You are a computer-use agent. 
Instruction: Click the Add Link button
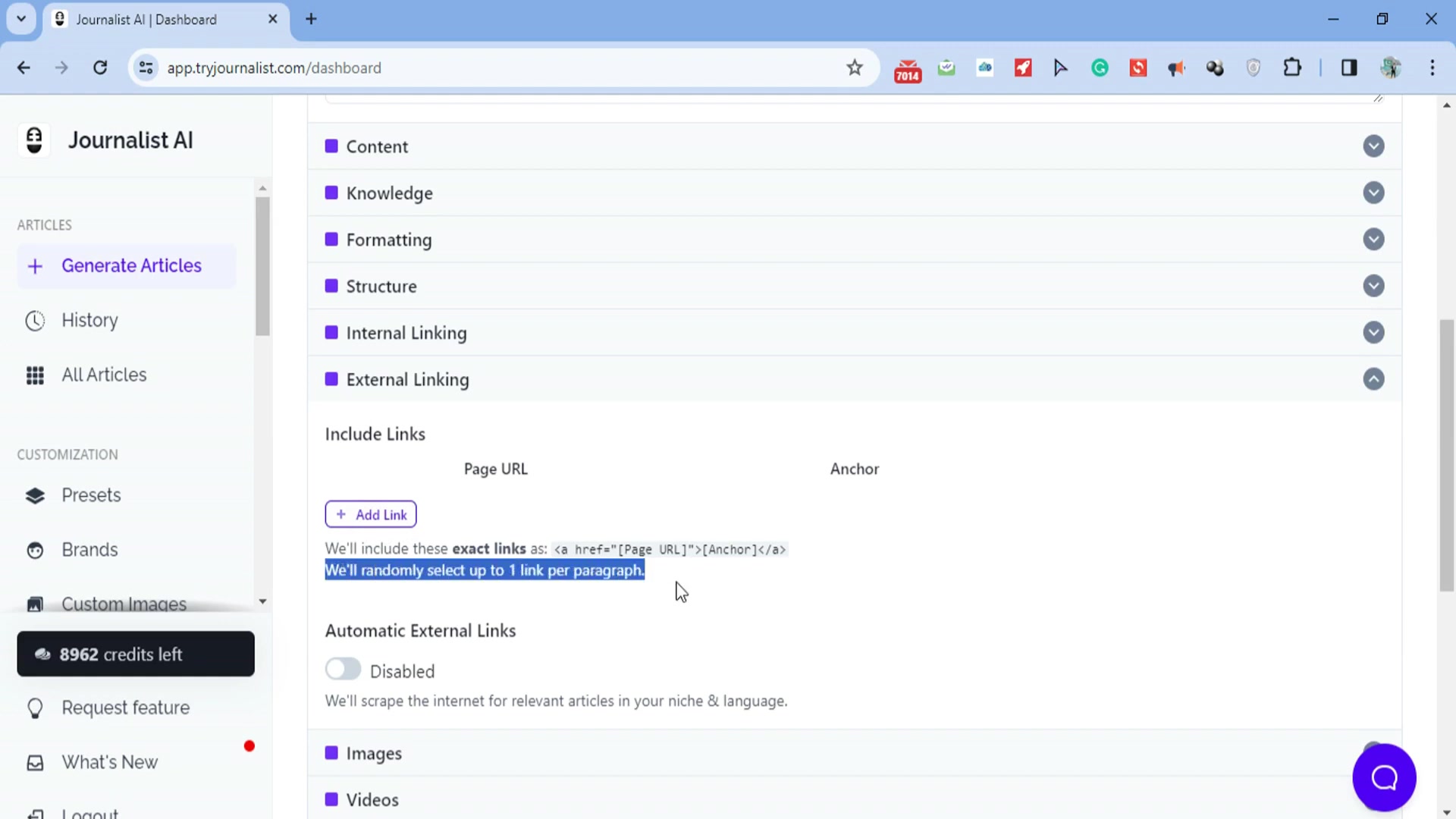pyautogui.click(x=371, y=514)
